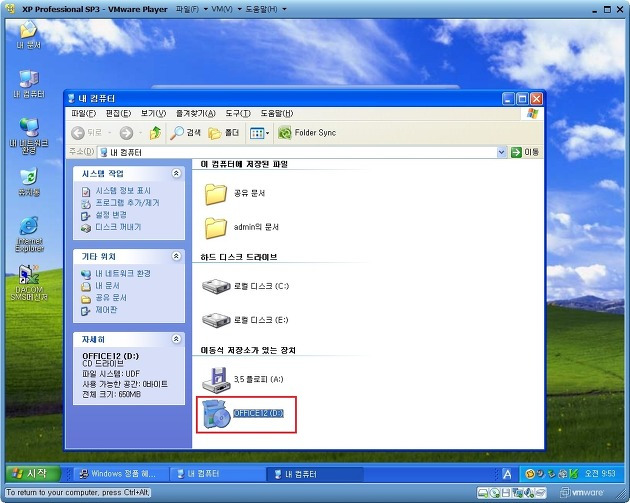
Task: Open the 도움말(H) menu in Explorer
Action: click(277, 114)
